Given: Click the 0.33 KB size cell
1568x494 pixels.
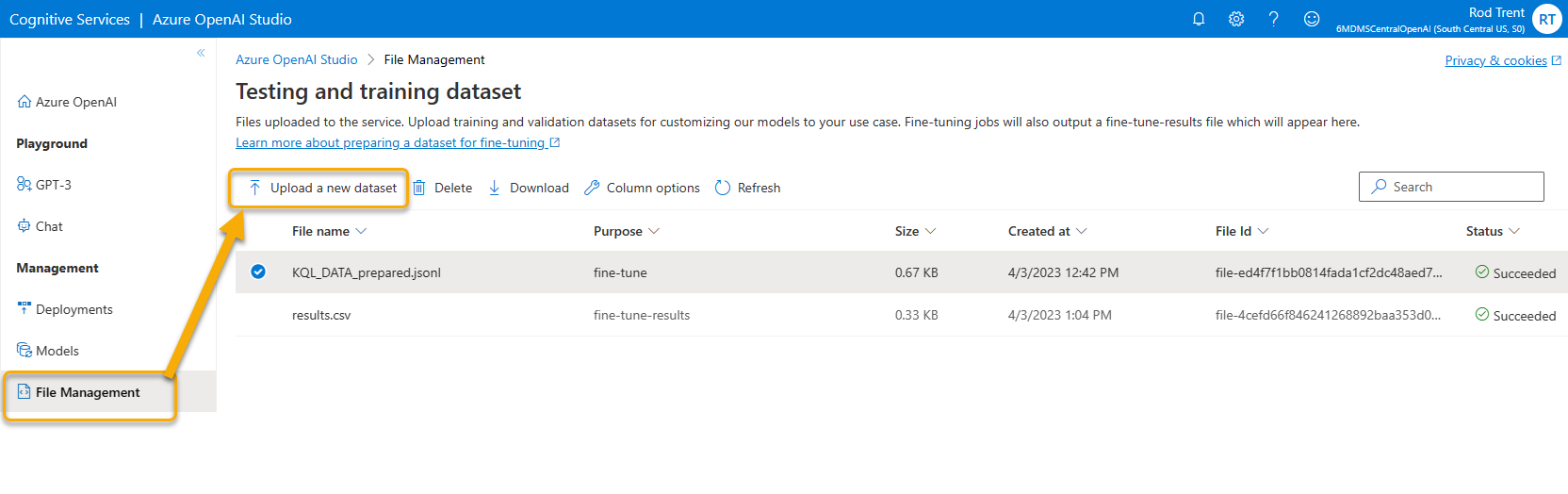Looking at the screenshot, I should click(x=917, y=315).
